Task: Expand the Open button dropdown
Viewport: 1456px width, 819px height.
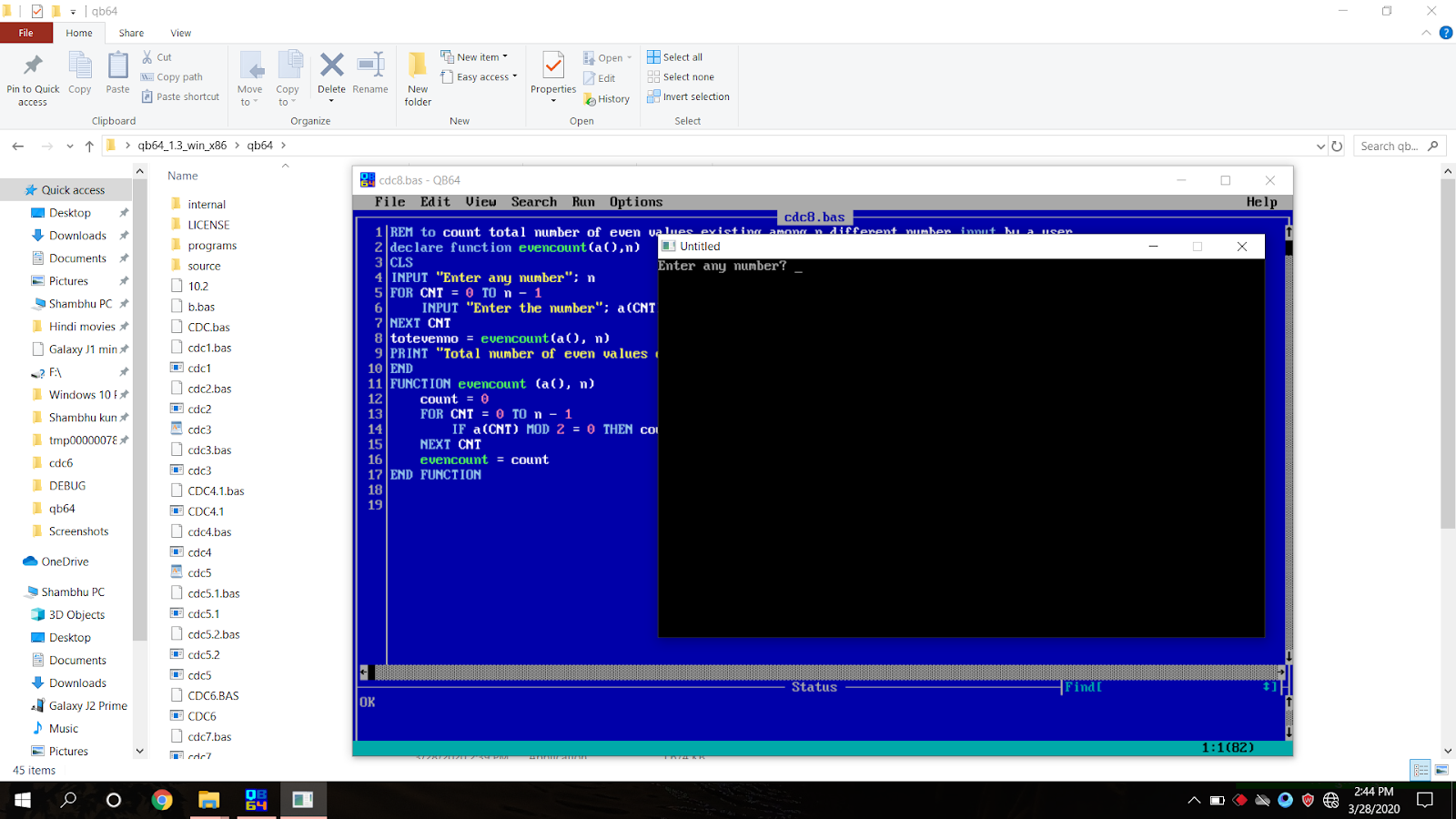Action: pyautogui.click(x=629, y=58)
